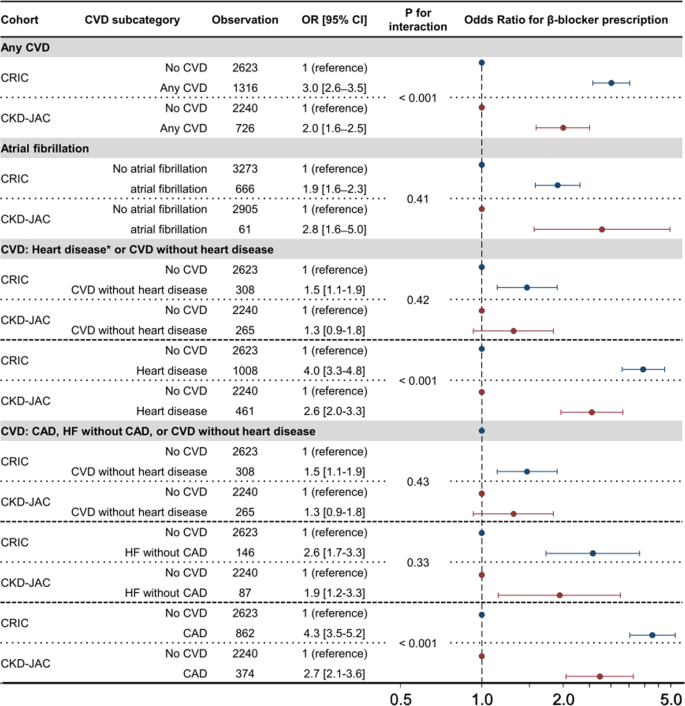Click the 0.5 tick label on axis
Screen dimensions: 685x706
point(400,695)
